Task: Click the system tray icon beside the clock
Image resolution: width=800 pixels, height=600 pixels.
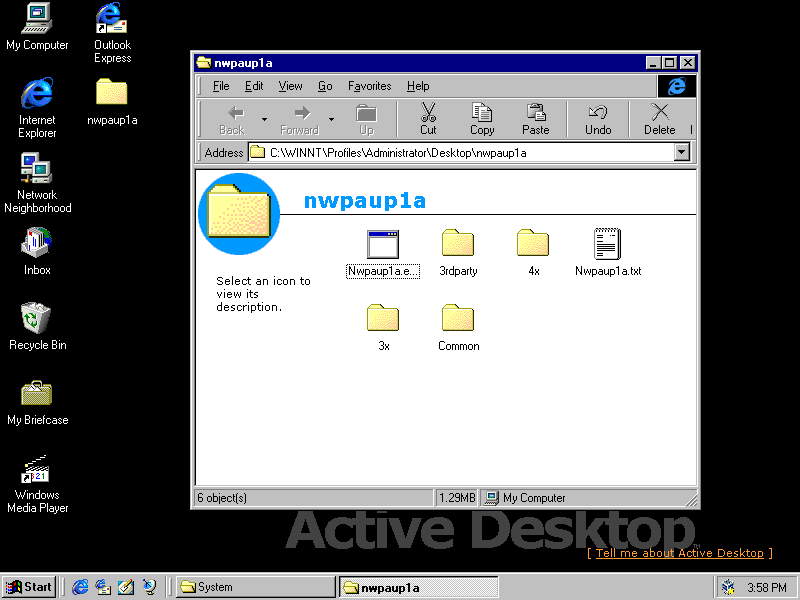Action: point(729,587)
